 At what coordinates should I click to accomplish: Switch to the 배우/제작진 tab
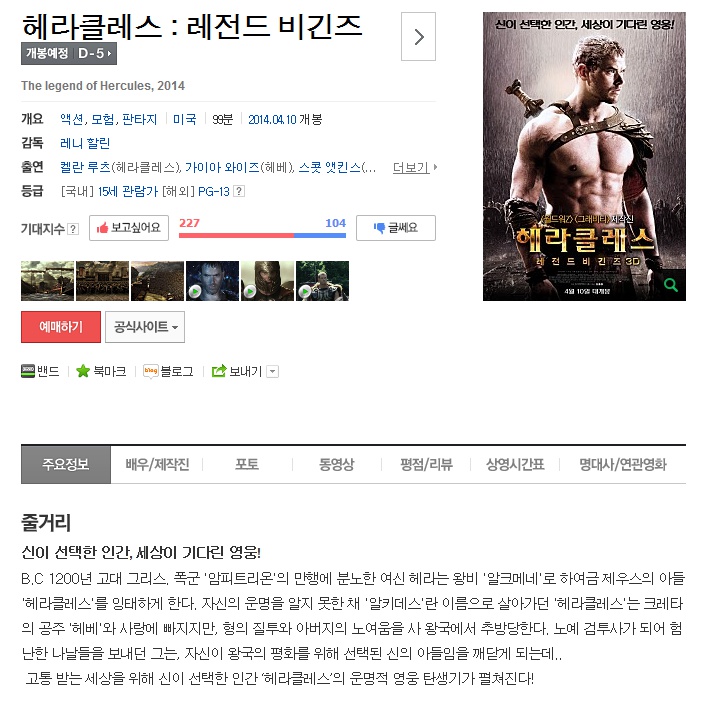157,464
